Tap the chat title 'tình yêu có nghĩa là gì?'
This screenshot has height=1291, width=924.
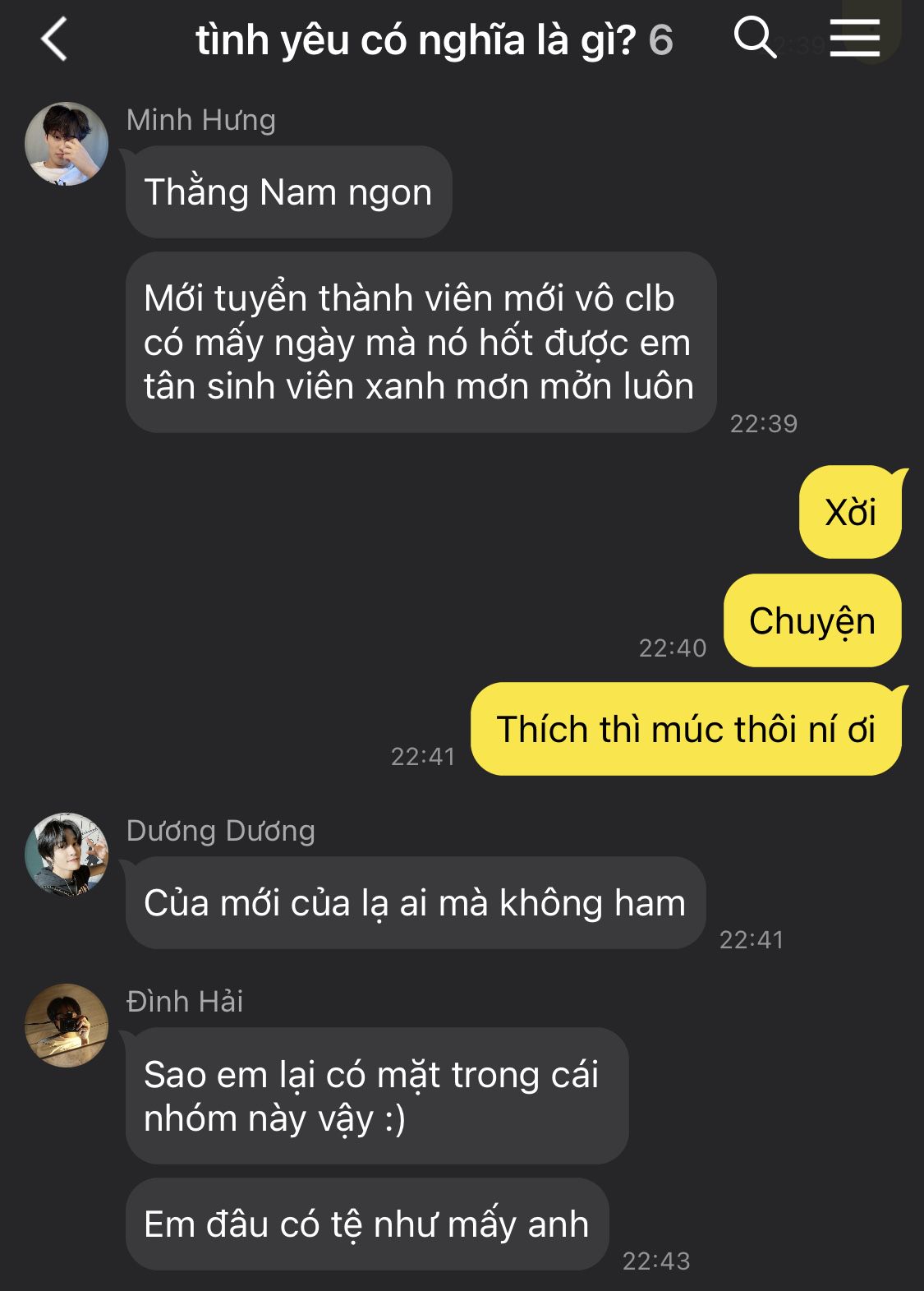416,40
